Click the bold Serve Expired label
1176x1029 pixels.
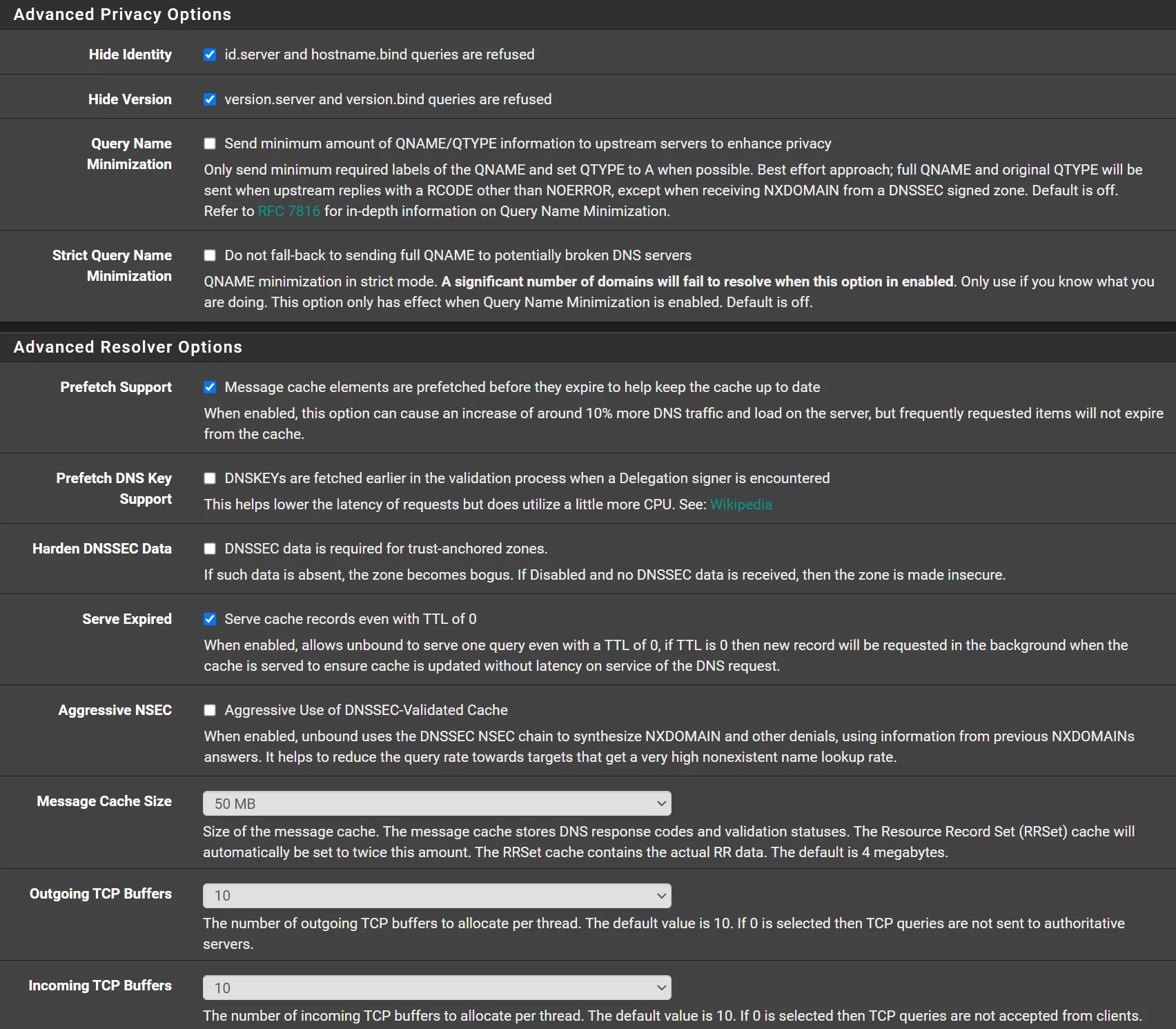[127, 619]
